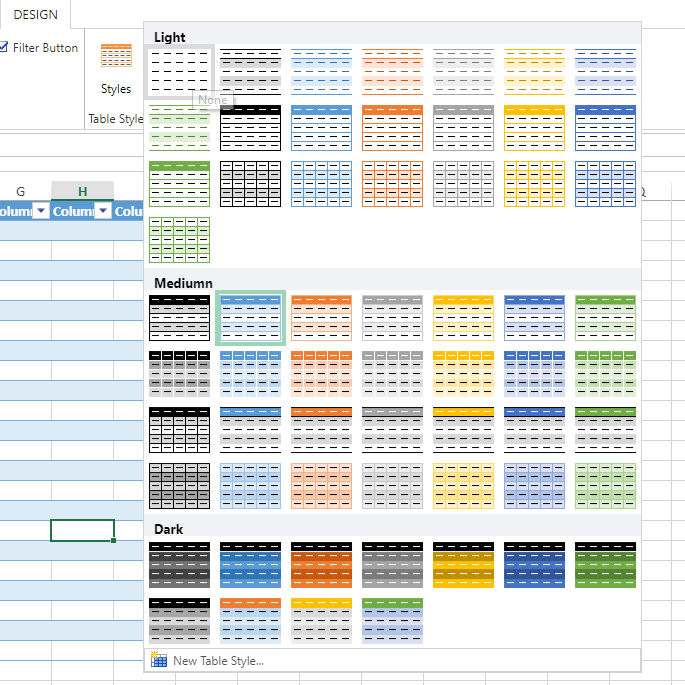Select column G header
The image size is (685, 685).
pos(21,191)
